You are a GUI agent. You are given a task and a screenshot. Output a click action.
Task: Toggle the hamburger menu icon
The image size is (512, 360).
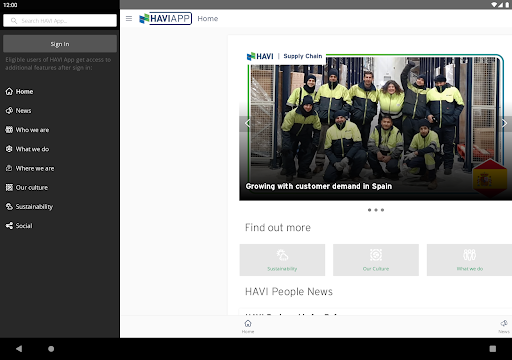(x=129, y=19)
